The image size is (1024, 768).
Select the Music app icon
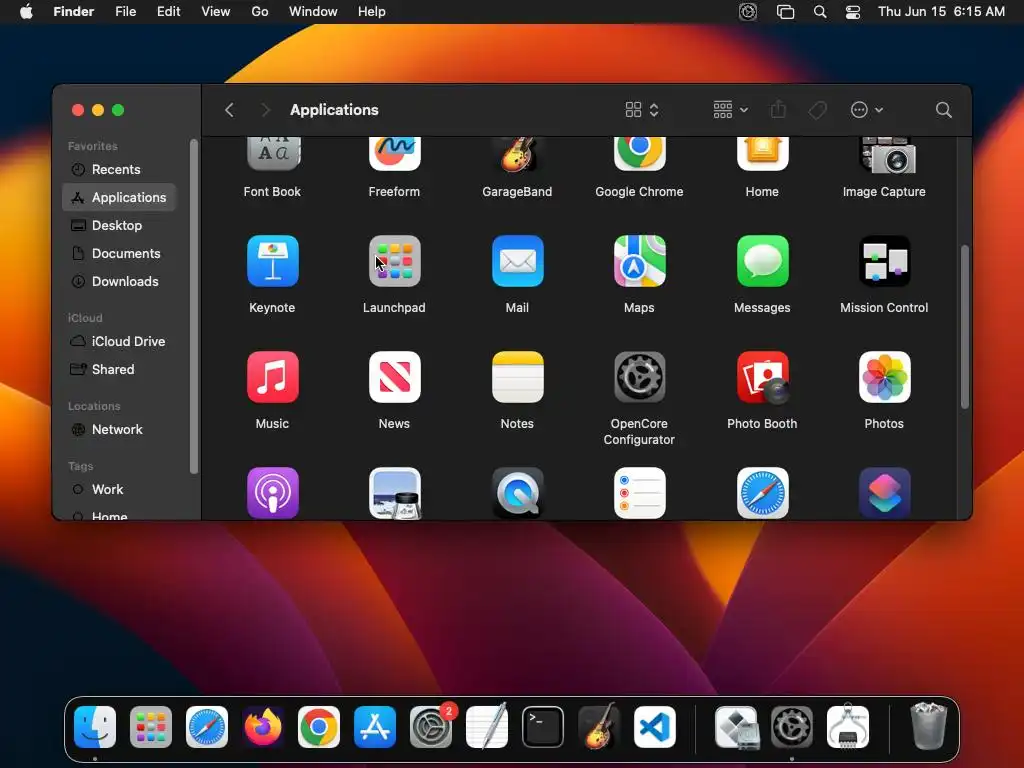[272, 377]
